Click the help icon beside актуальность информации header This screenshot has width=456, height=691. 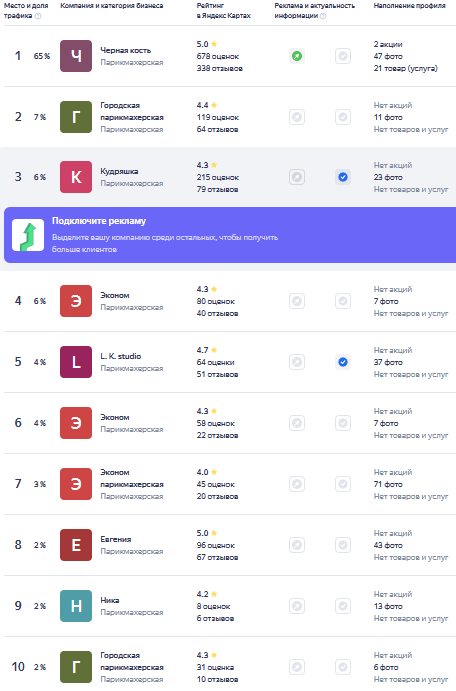pyautogui.click(x=323, y=16)
